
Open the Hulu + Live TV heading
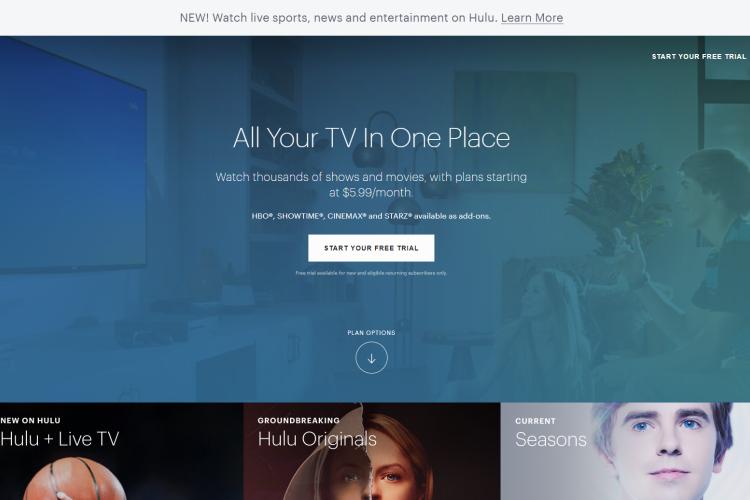point(60,439)
